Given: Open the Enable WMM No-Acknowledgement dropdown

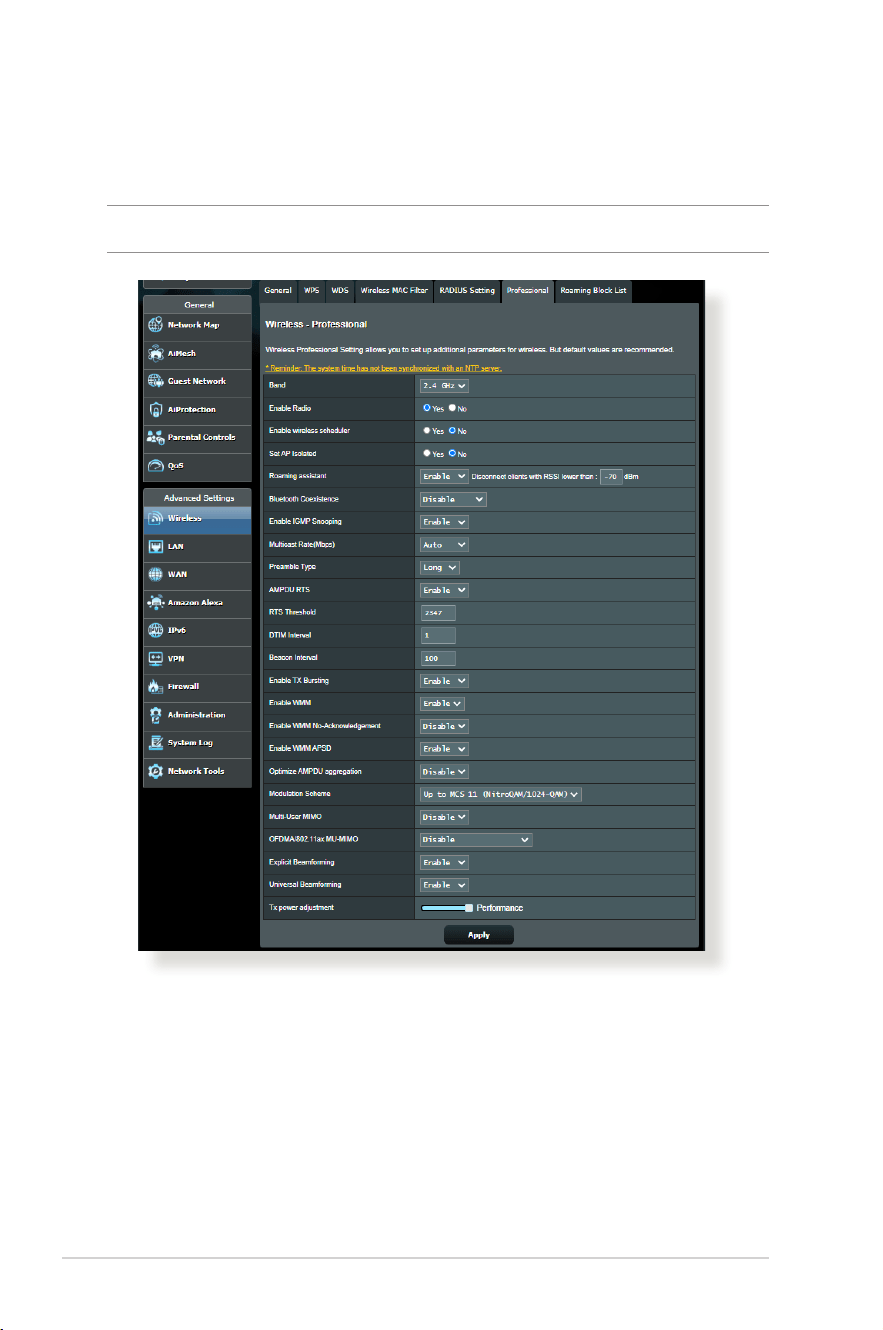Looking at the screenshot, I should pos(444,726).
